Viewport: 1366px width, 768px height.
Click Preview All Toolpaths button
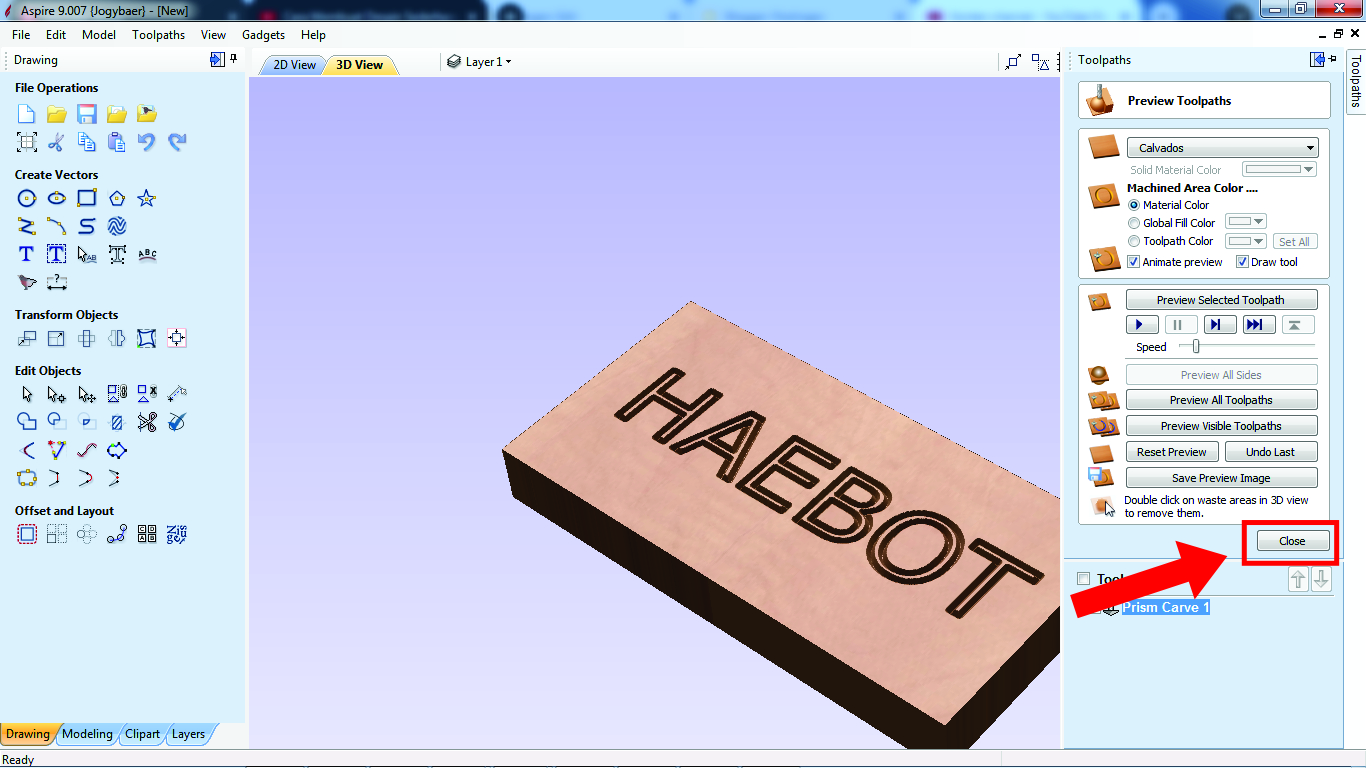point(1221,400)
